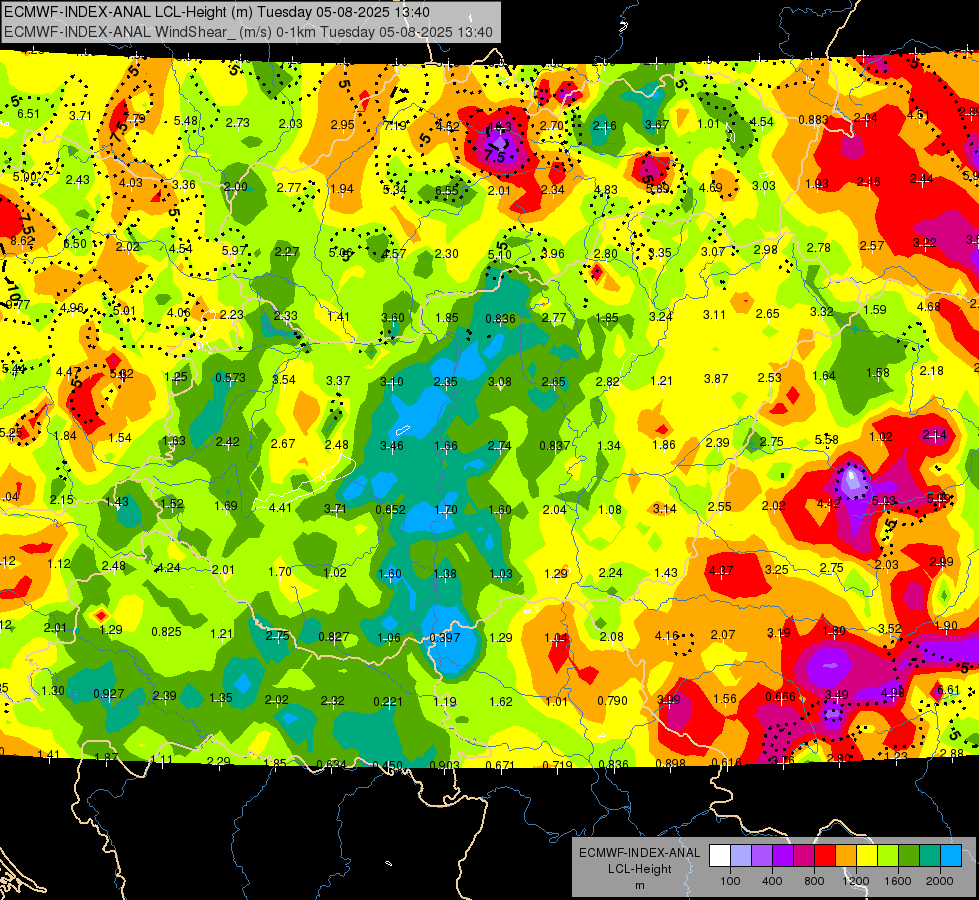
Task: Click the wind shear value 1.62
Action: click(x=501, y=702)
